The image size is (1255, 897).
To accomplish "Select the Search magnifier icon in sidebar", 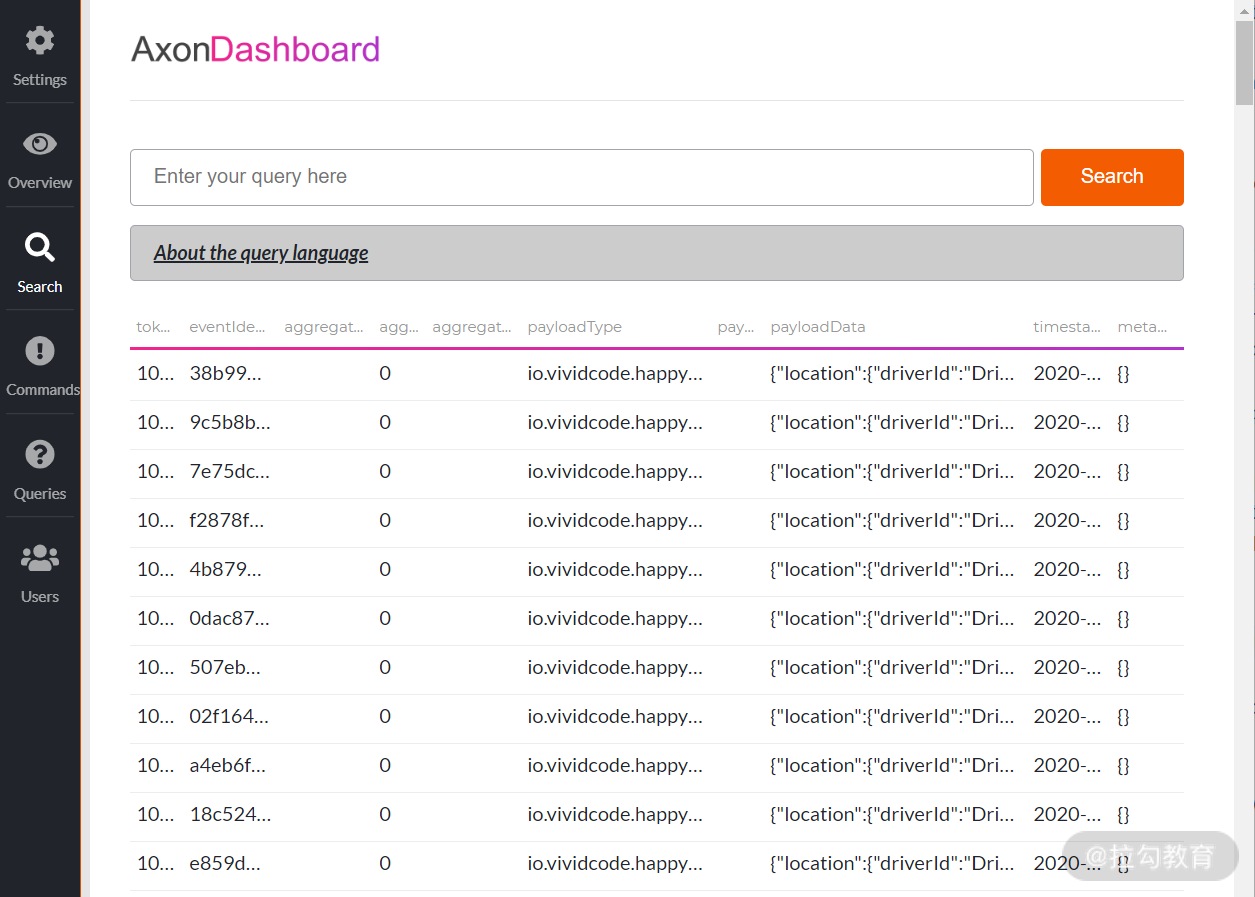I will (x=40, y=247).
